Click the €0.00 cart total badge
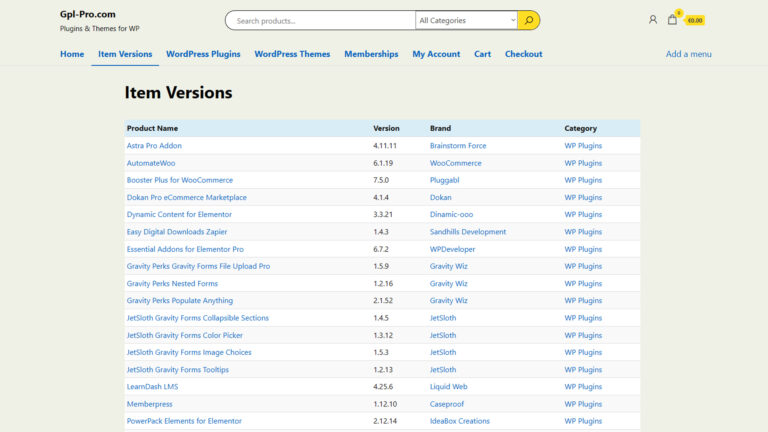Image resolution: width=768 pixels, height=432 pixels. 694,20
